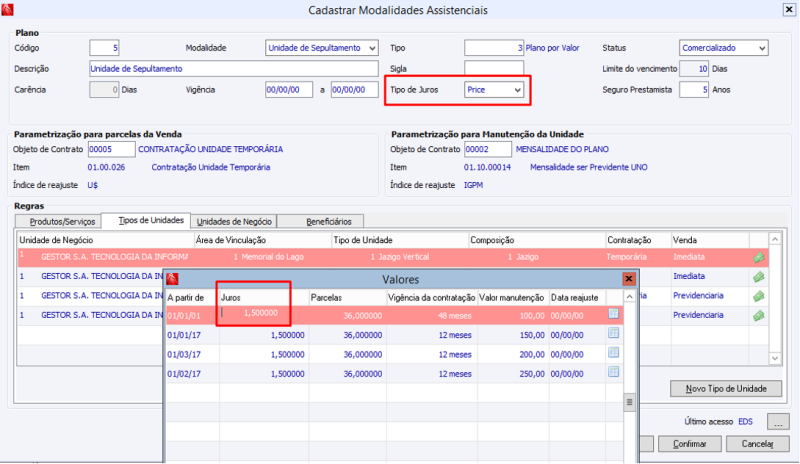This screenshot has height=464, width=800.
Task: Open the table icon for the 01/01/17 row
Action: 614,334
